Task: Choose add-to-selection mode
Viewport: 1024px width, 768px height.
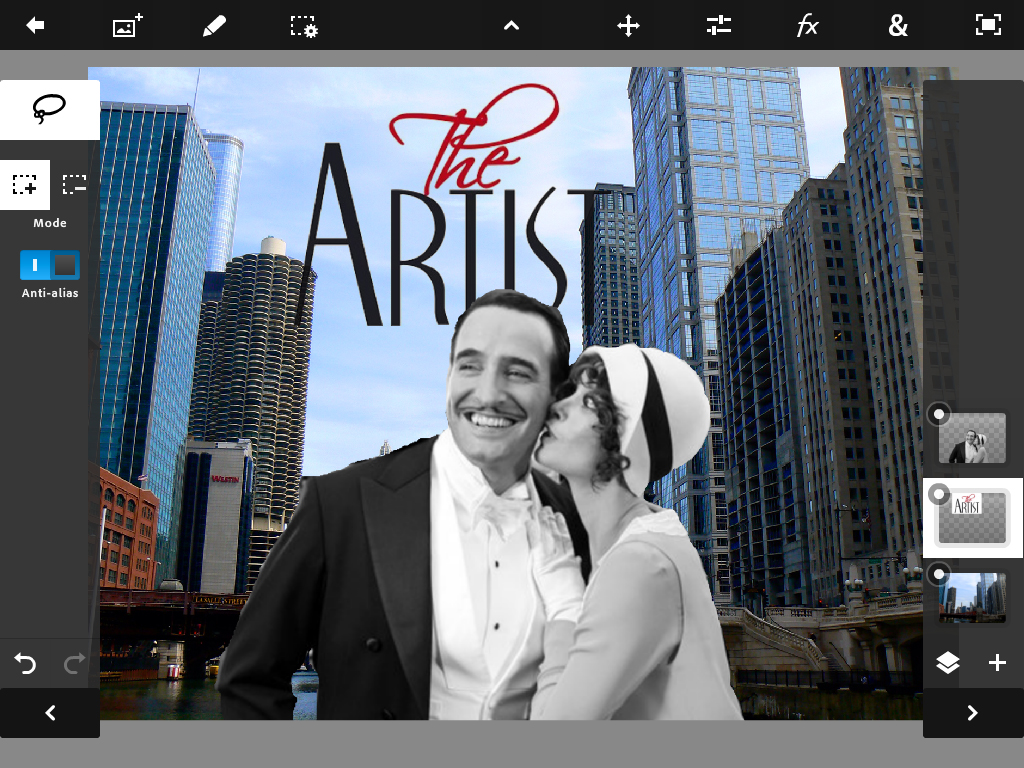Action: pyautogui.click(x=25, y=185)
